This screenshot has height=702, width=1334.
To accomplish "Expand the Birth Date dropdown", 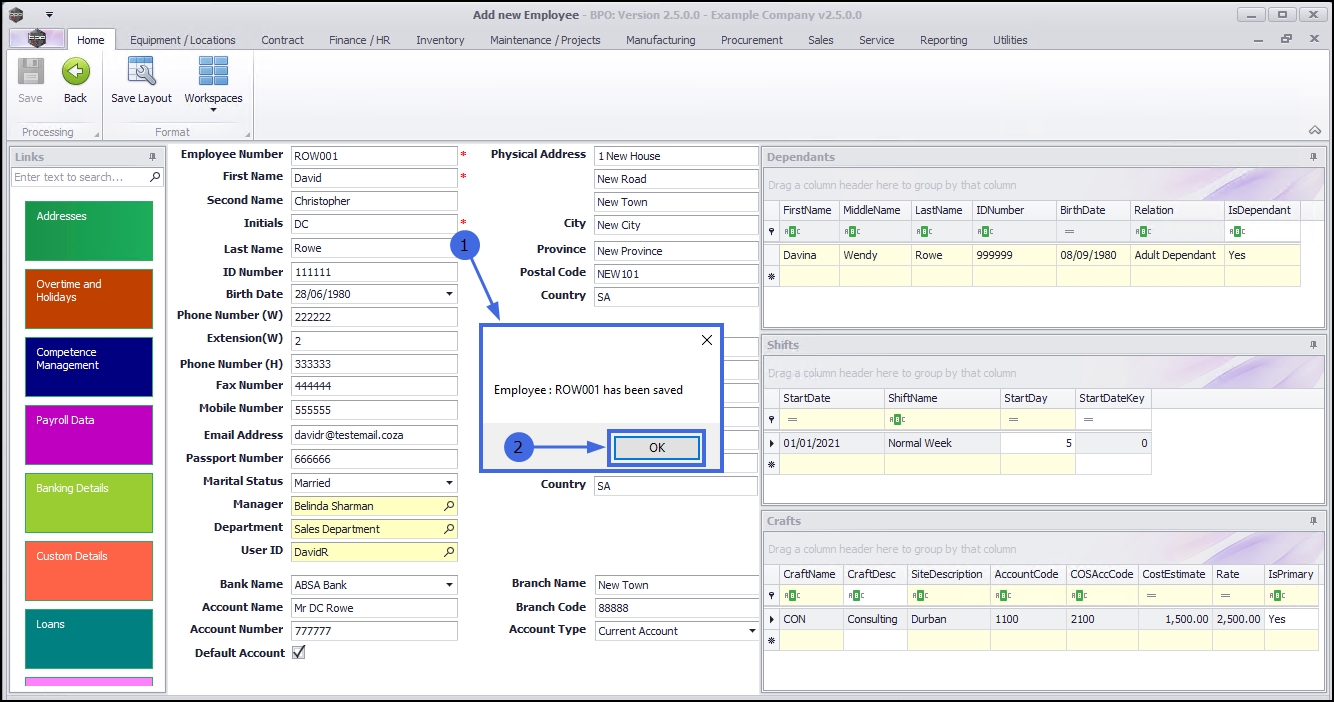I will tap(449, 295).
